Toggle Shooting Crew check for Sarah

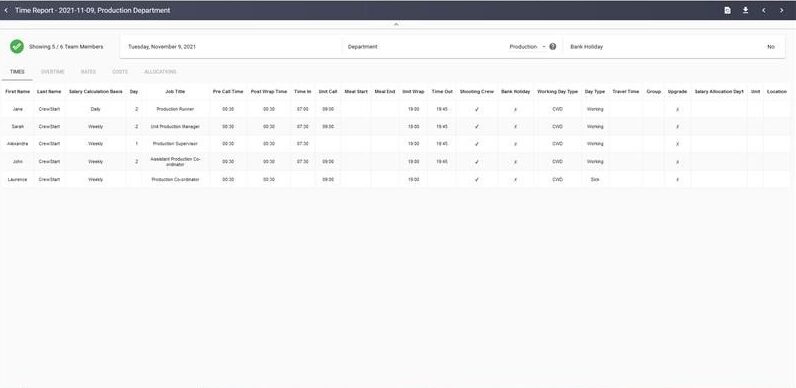coord(477,126)
